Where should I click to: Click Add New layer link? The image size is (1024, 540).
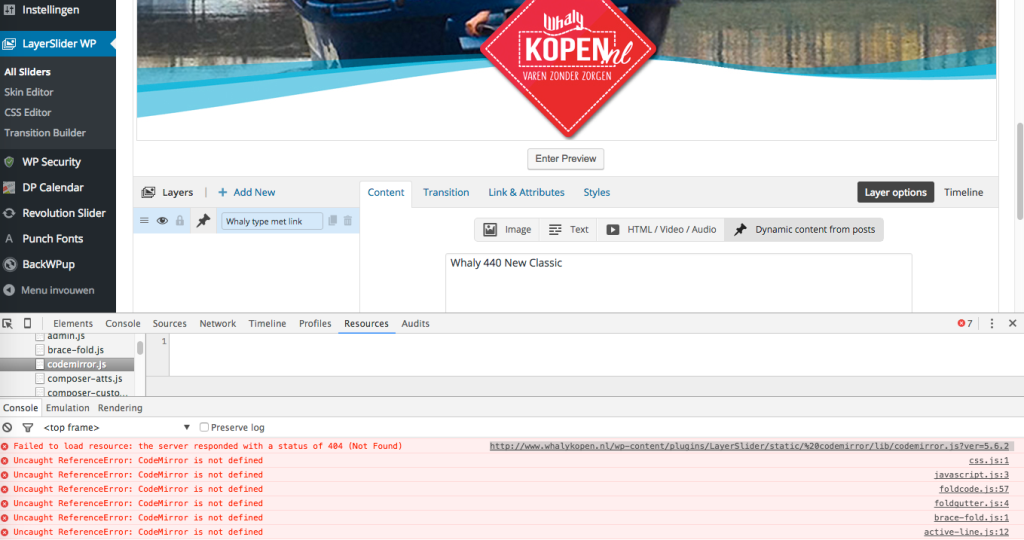coord(247,192)
